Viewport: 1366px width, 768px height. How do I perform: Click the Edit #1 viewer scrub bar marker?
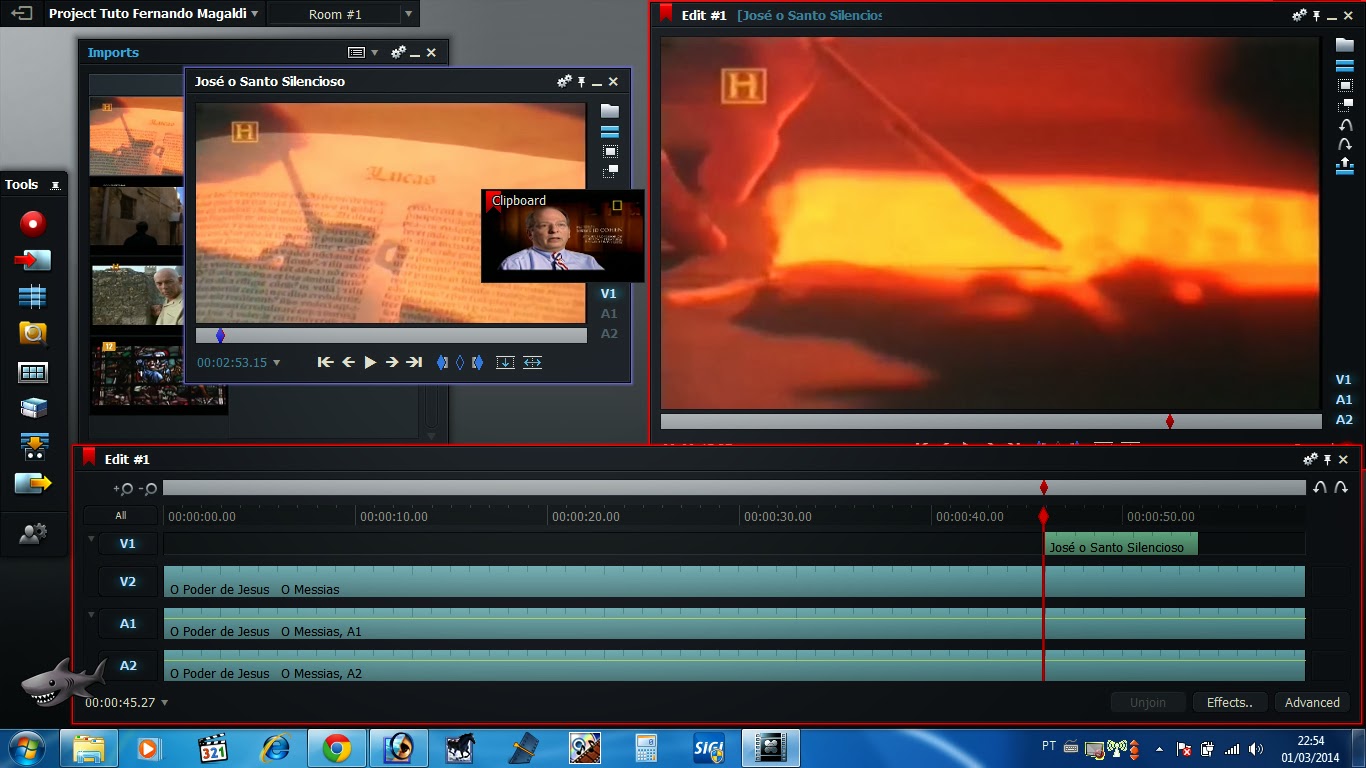pos(1169,421)
